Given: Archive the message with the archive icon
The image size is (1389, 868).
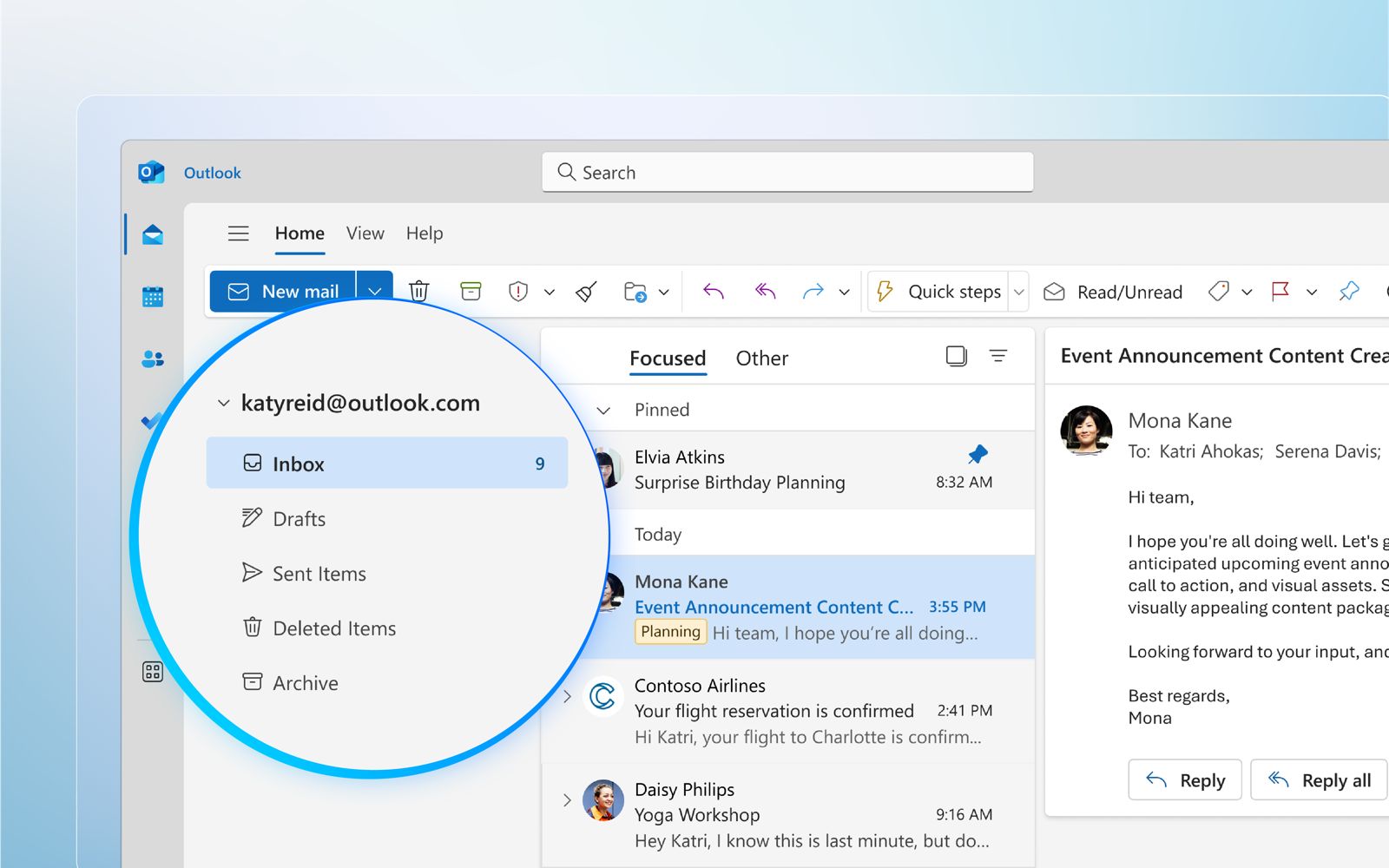Looking at the screenshot, I should click(x=471, y=291).
